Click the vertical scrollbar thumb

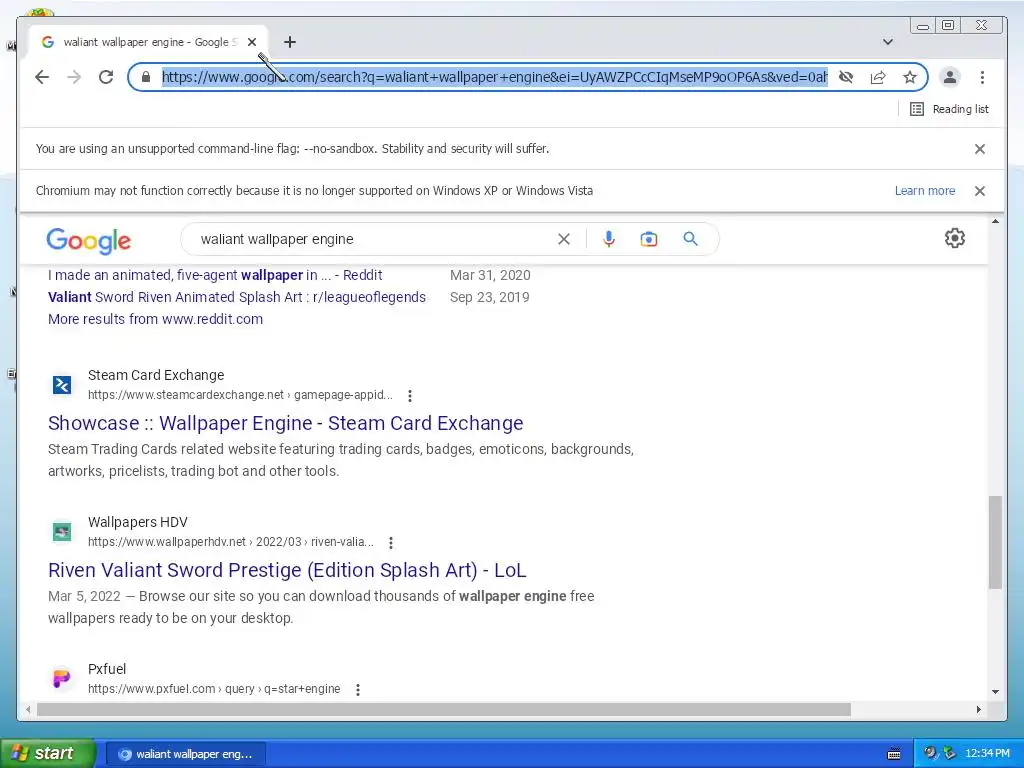click(995, 543)
